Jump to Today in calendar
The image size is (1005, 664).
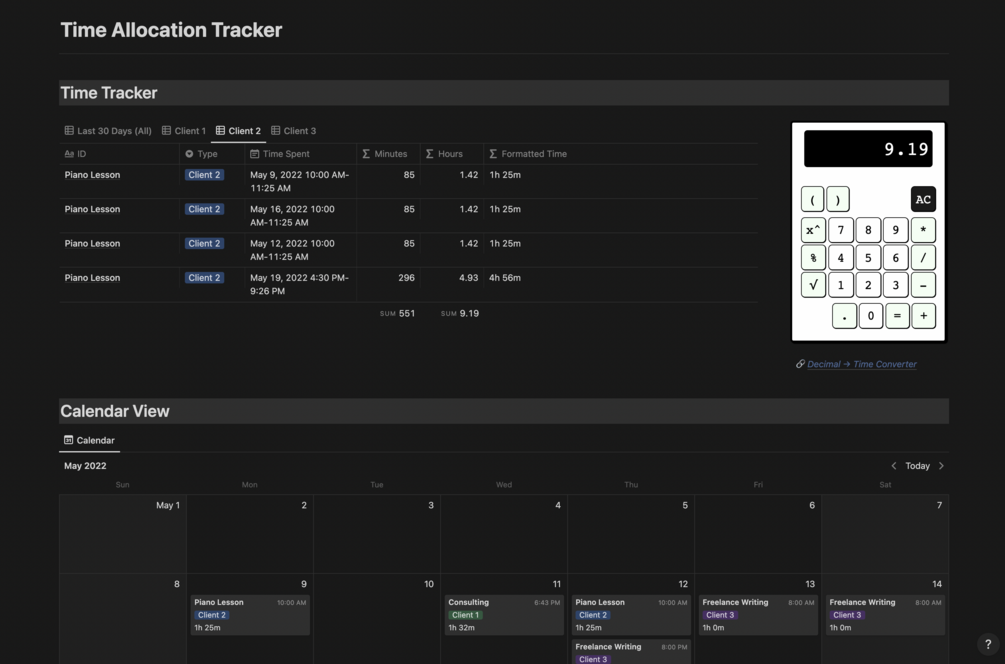917,466
